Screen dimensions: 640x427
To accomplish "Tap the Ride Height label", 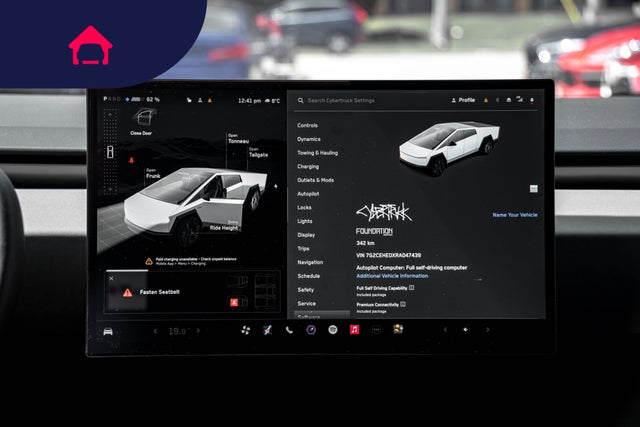I will 224,226.
